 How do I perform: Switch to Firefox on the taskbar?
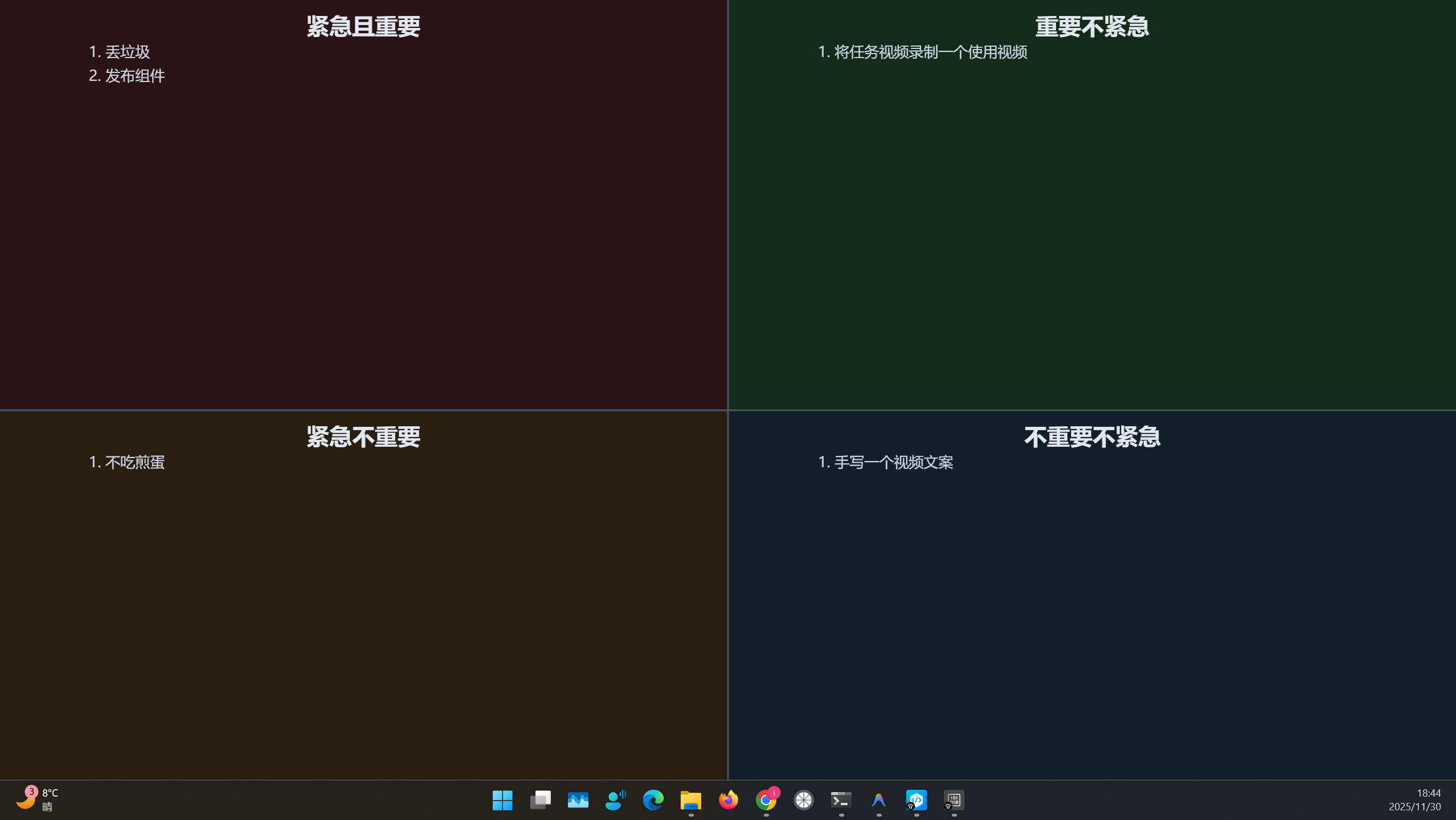tap(728, 799)
